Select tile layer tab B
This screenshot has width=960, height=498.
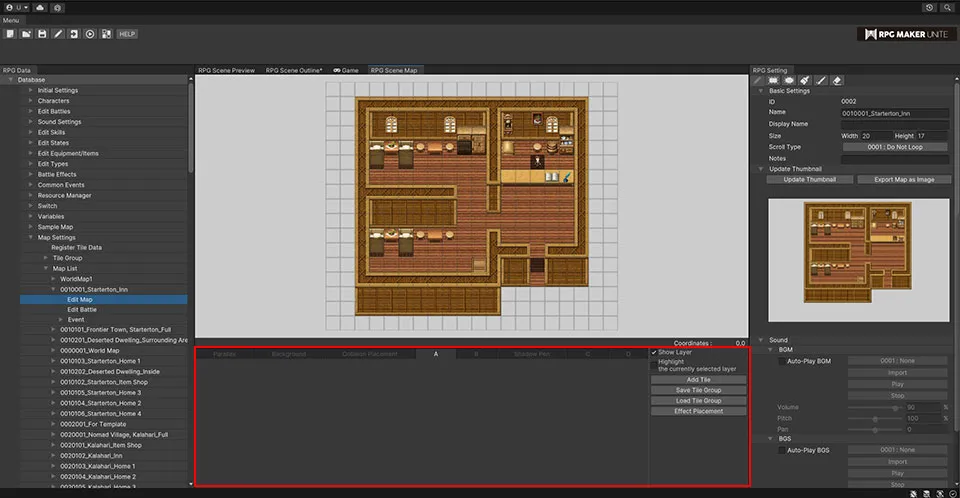pos(475,354)
